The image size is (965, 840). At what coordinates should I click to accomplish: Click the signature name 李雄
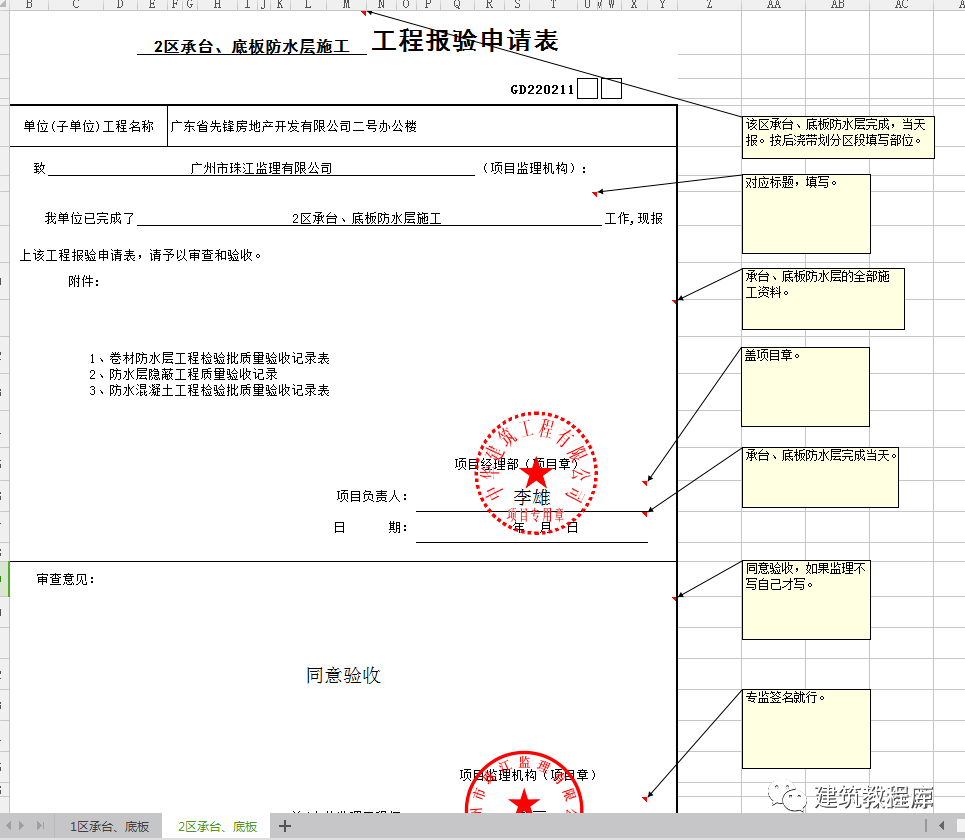pos(532,497)
